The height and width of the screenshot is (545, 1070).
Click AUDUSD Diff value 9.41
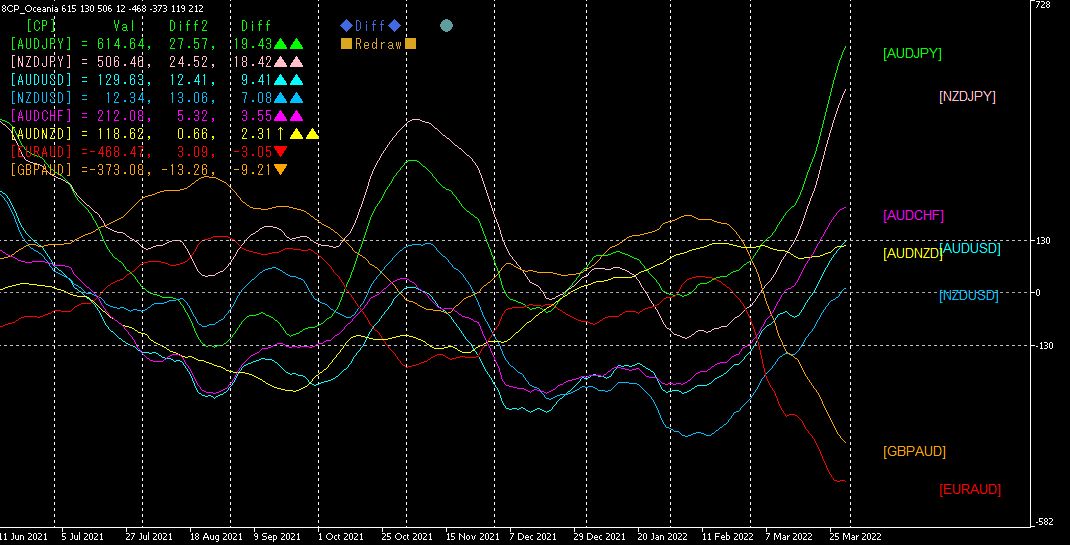(x=256, y=80)
